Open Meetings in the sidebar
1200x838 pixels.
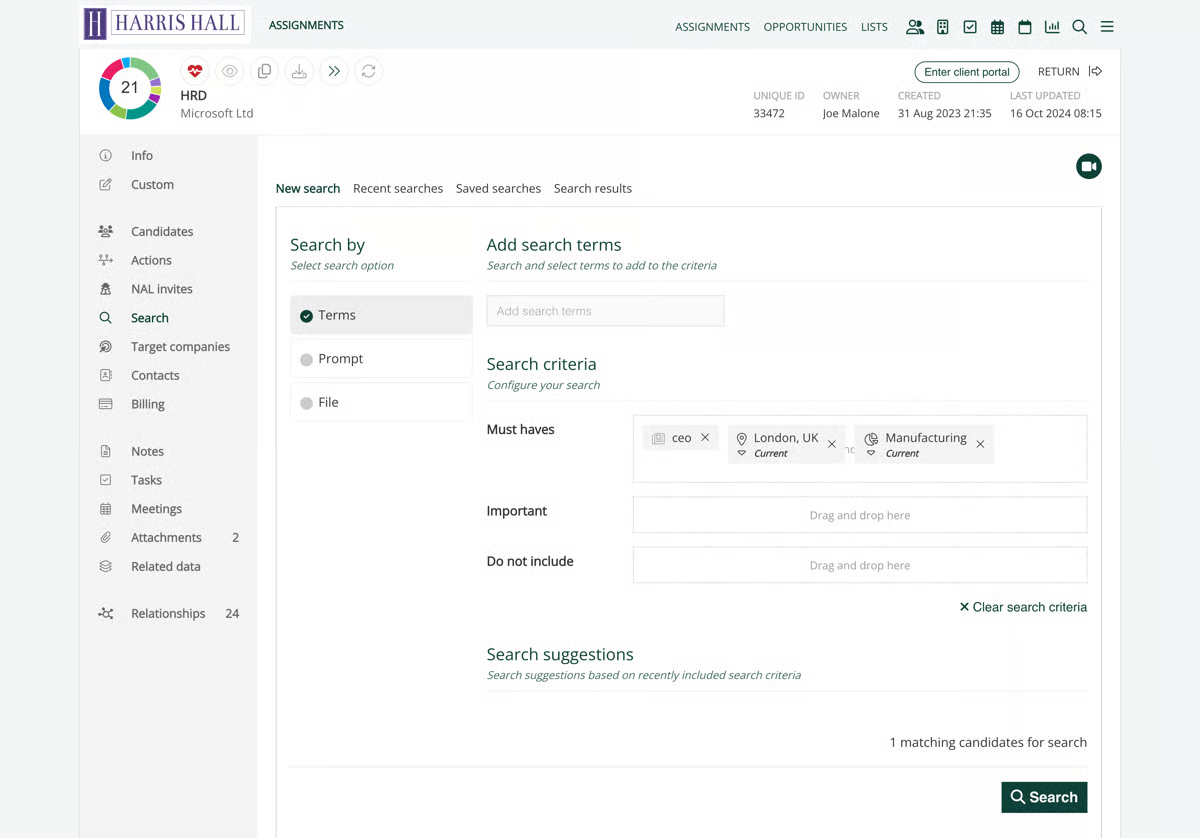[x=156, y=509]
